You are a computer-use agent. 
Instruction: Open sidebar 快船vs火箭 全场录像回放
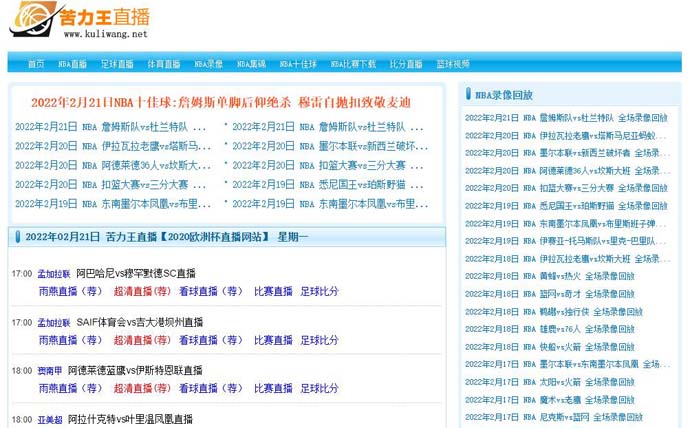550,347
